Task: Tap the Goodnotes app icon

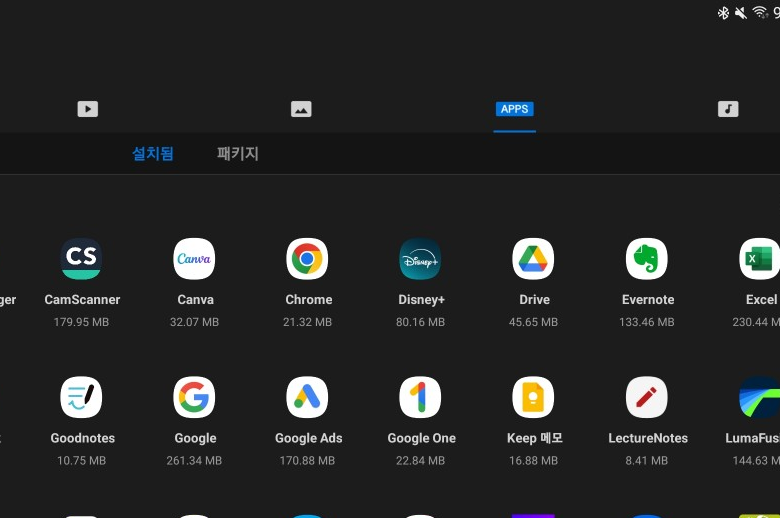Action: point(81,397)
